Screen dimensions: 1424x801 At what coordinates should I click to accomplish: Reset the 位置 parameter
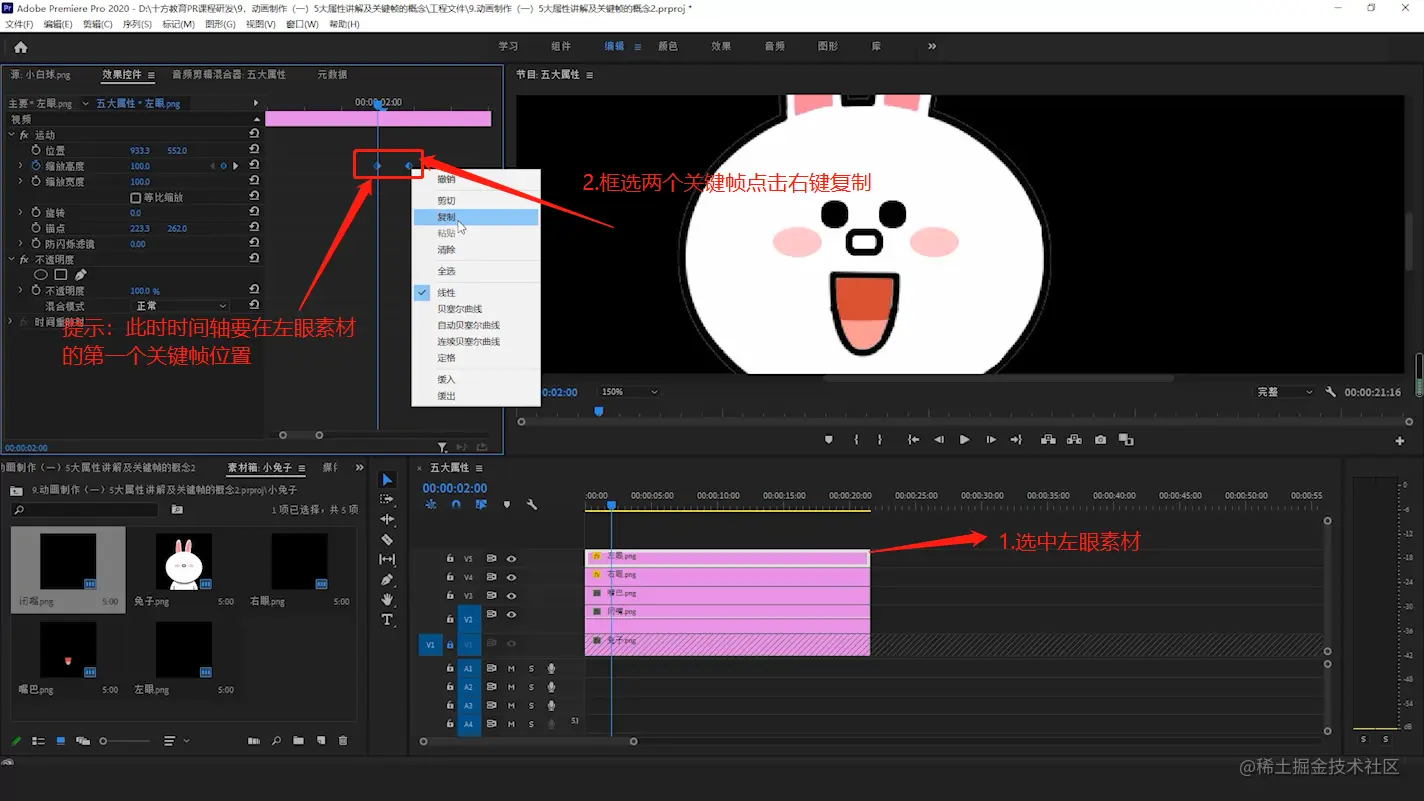coord(254,150)
